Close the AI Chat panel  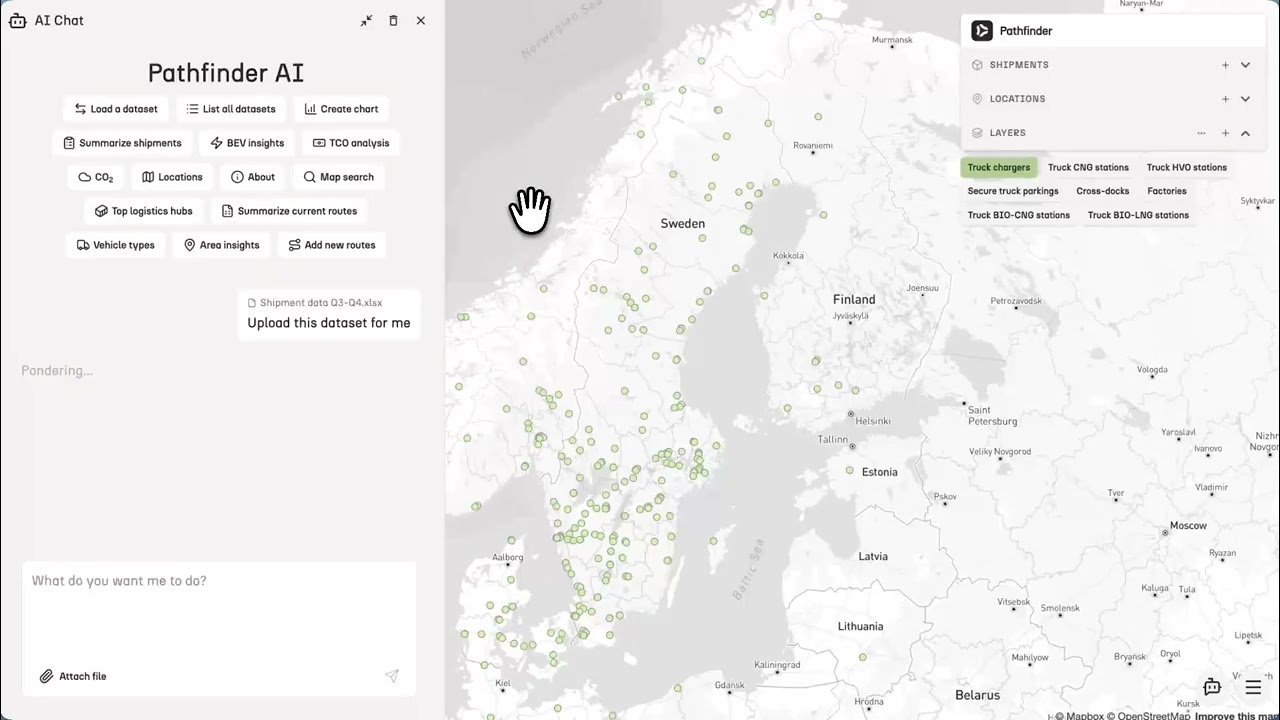421,20
